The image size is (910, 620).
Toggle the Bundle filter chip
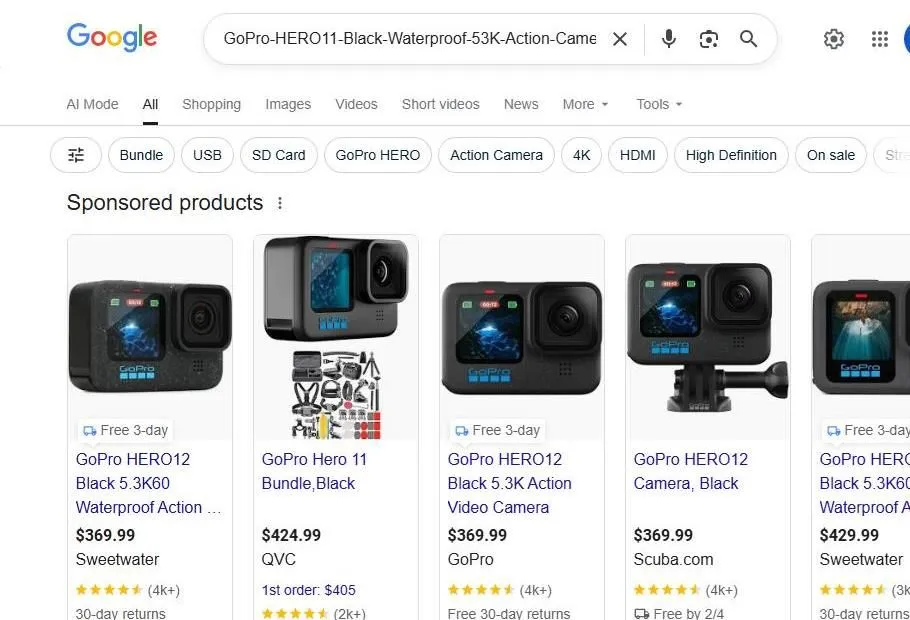[x=141, y=155]
